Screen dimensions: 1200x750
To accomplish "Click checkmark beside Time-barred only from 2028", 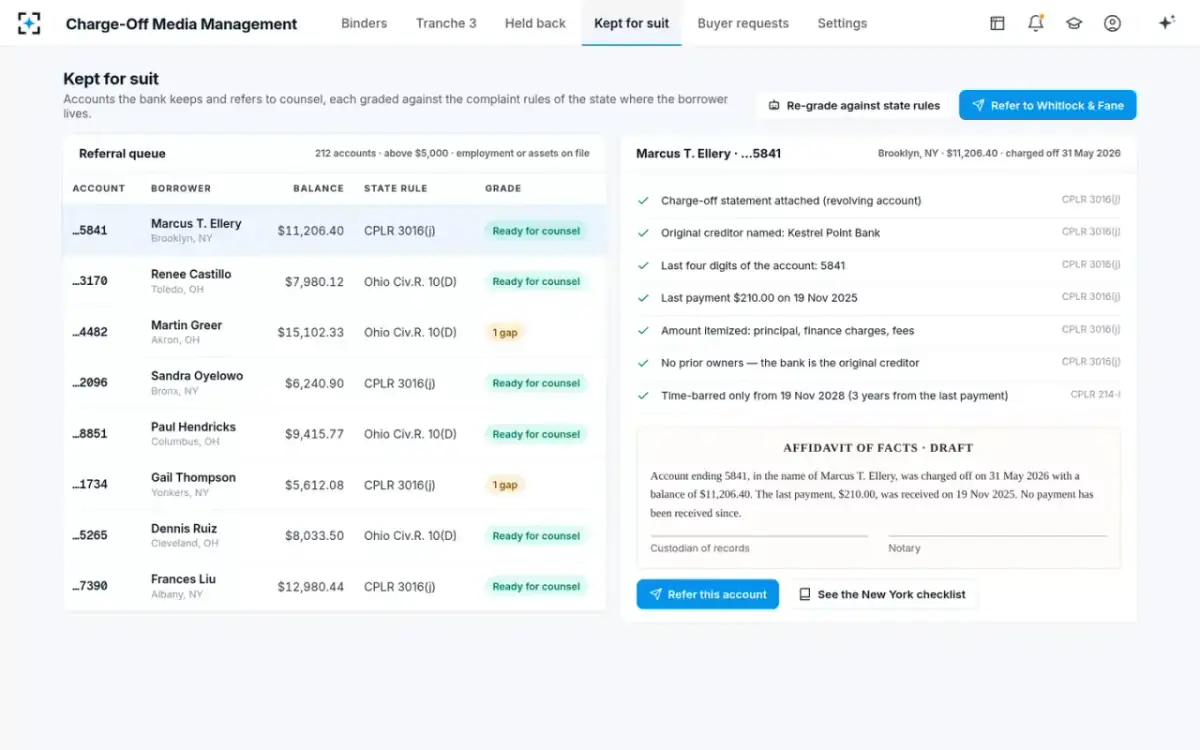I will tap(643, 395).
